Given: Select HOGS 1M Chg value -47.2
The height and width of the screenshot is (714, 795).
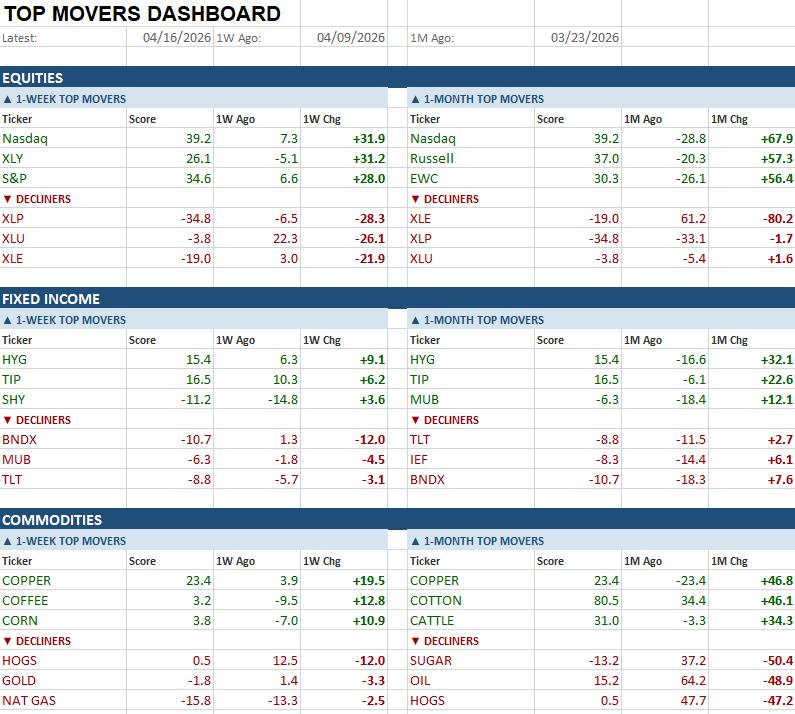Looking at the screenshot, I should coord(752,701).
